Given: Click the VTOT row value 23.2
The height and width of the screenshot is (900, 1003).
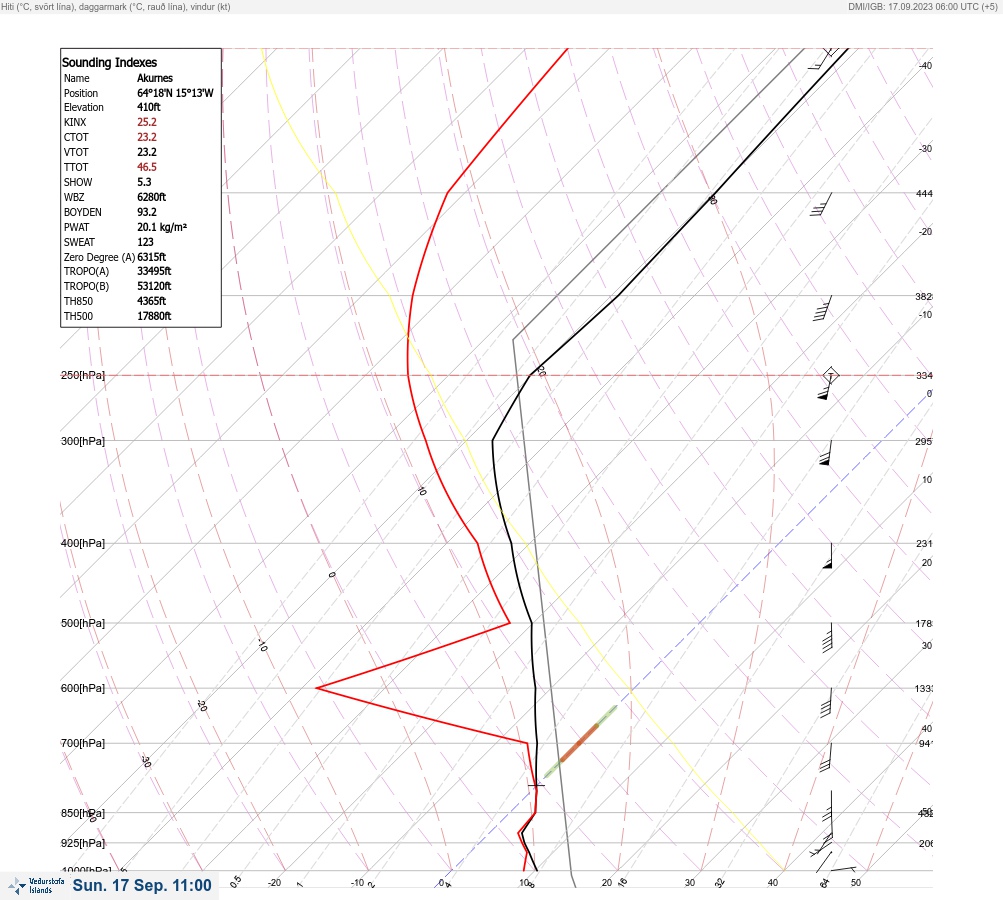Looking at the screenshot, I should point(146,152).
